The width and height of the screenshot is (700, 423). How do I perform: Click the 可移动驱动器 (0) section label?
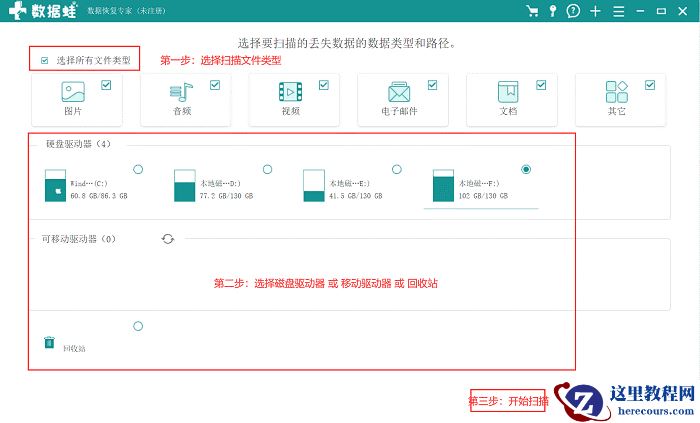pyautogui.click(x=79, y=239)
